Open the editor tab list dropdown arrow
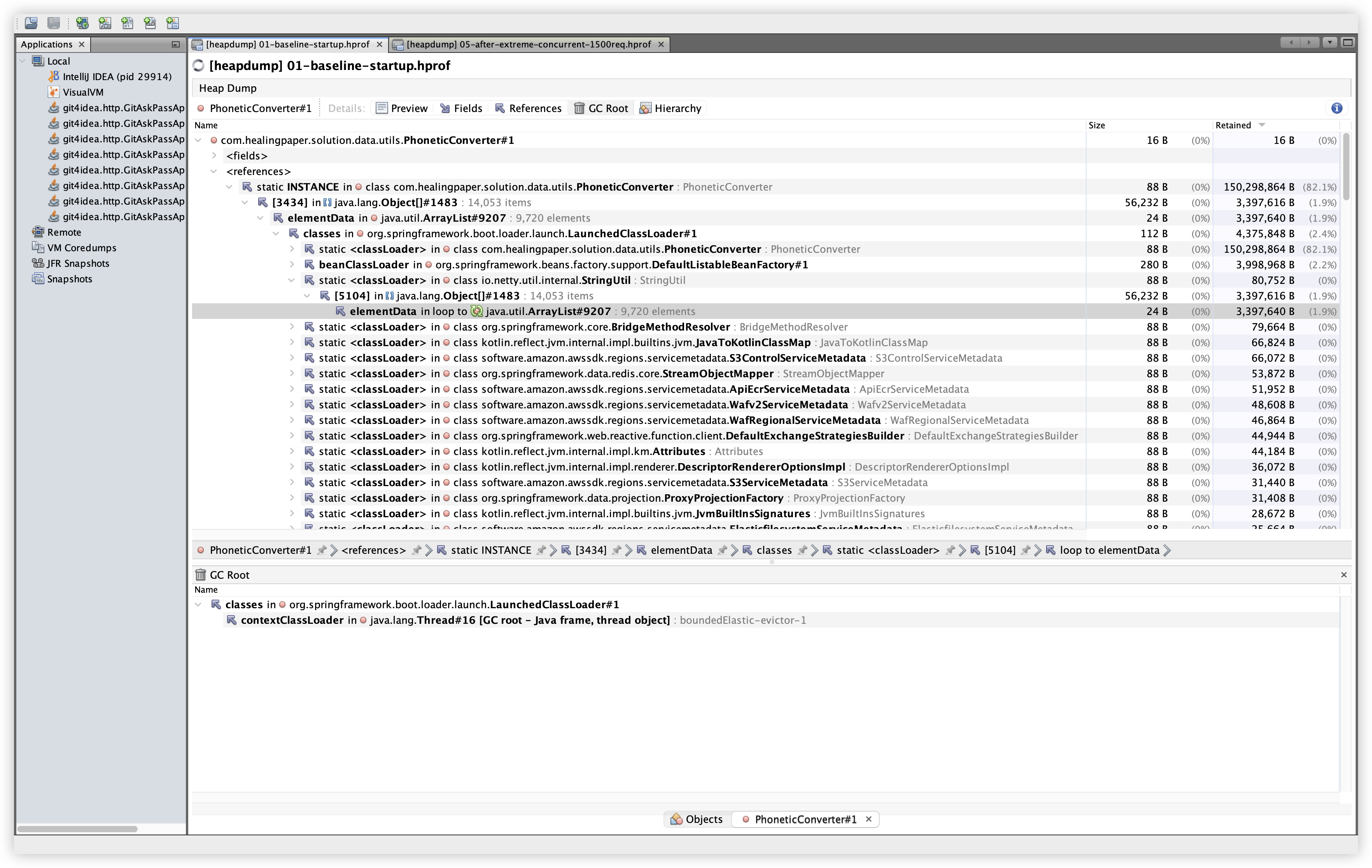 coord(1329,42)
